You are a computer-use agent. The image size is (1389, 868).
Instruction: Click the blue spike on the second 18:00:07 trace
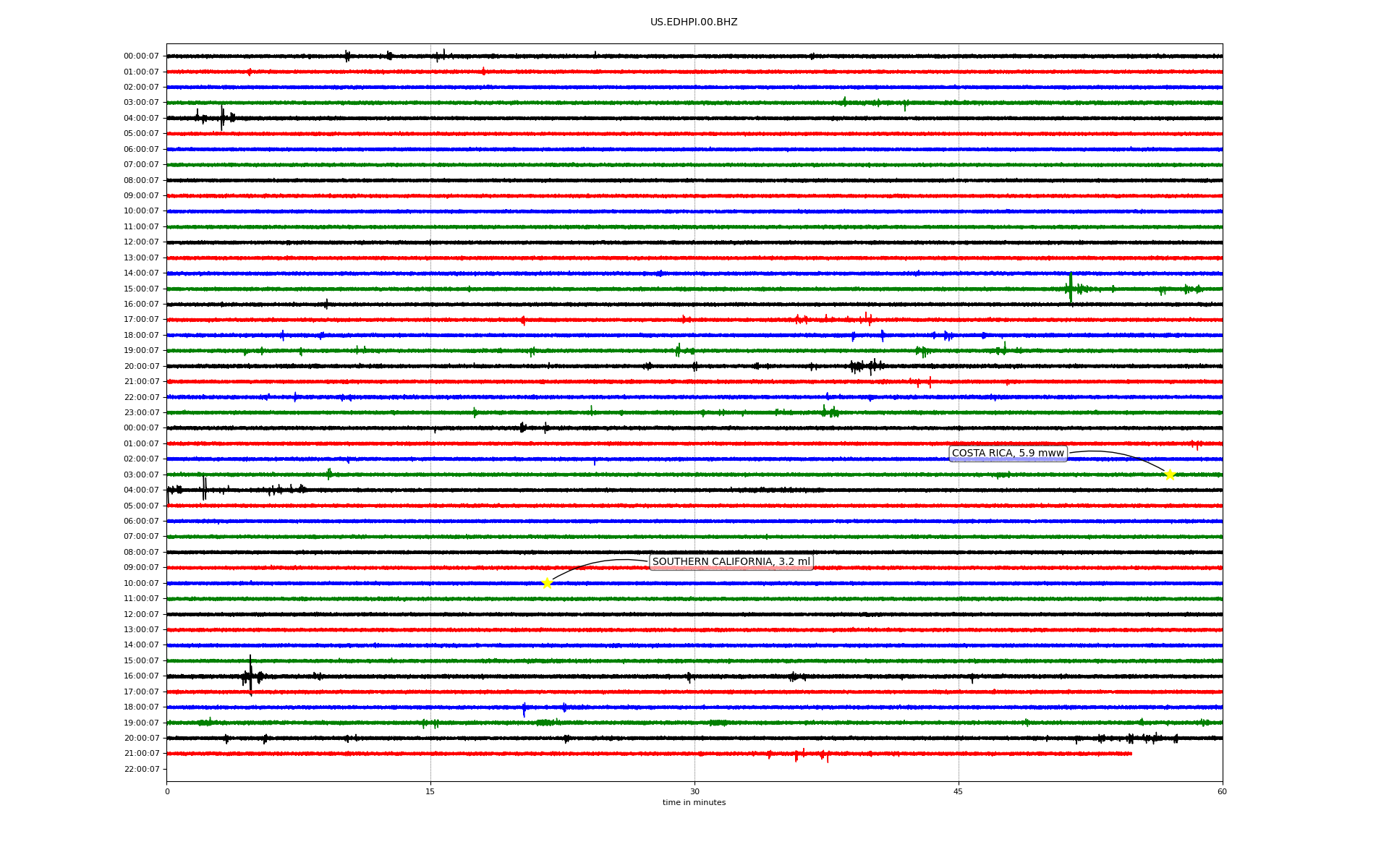524,709
